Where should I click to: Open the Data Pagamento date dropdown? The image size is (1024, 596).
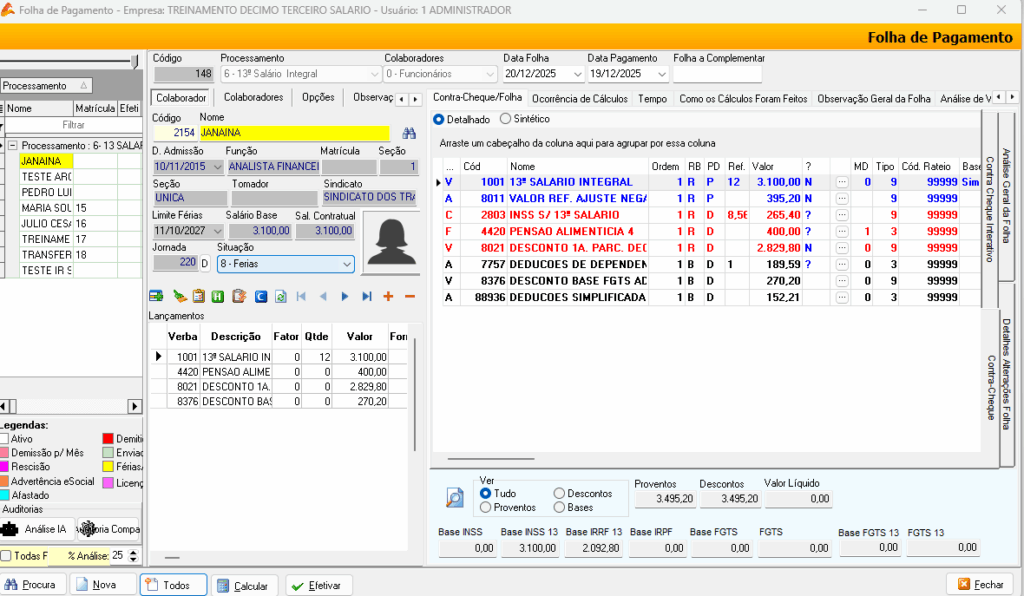tap(661, 74)
